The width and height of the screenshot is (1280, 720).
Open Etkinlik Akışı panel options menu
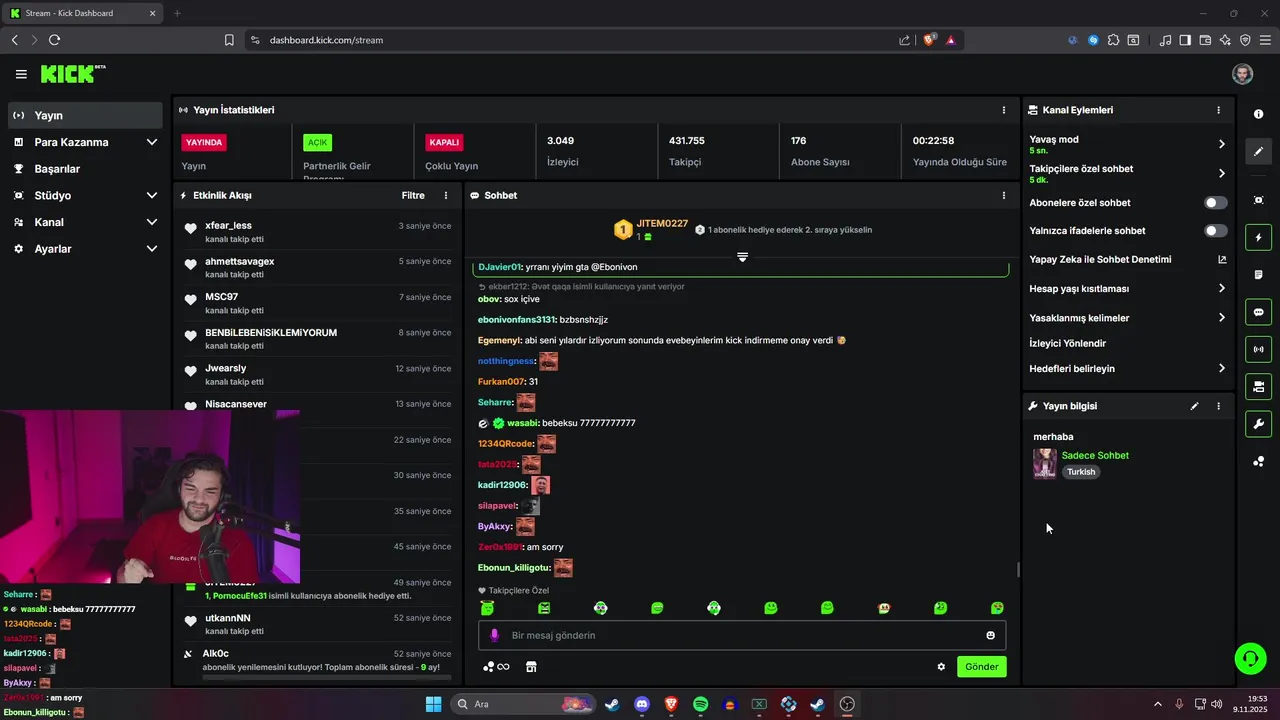tap(446, 196)
